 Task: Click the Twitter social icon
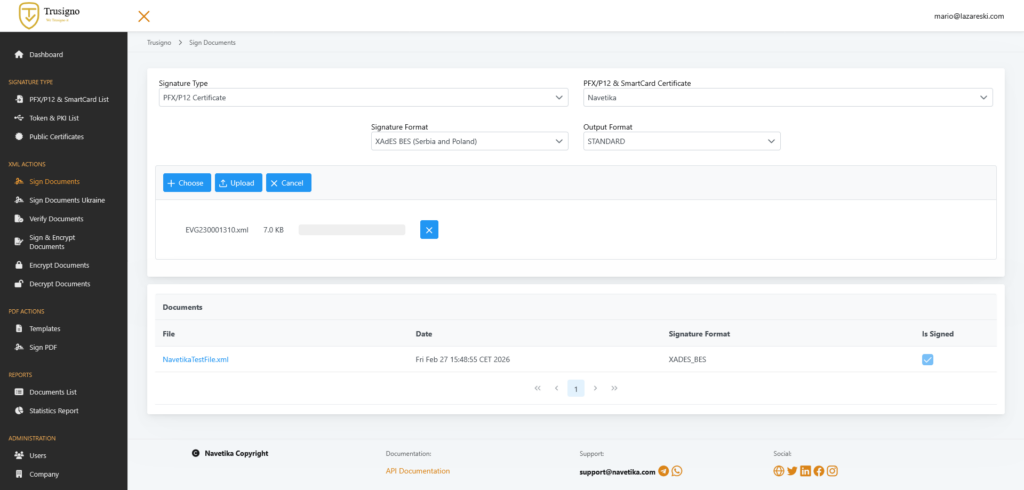(792, 471)
